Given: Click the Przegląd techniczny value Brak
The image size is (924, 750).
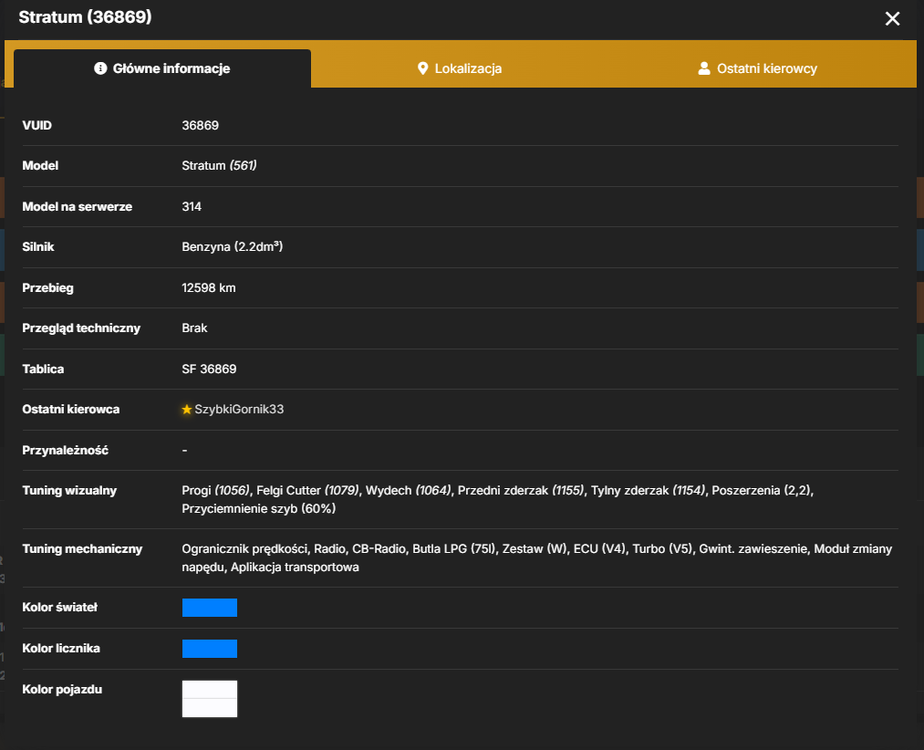Looking at the screenshot, I should click(194, 328).
